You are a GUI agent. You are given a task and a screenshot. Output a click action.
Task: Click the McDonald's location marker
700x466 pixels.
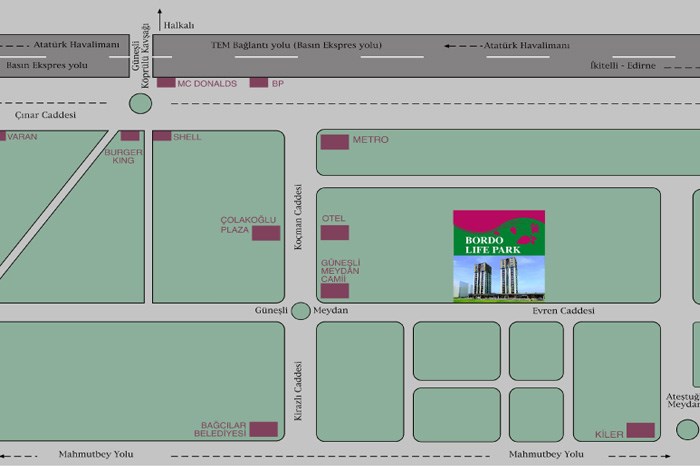[166, 83]
